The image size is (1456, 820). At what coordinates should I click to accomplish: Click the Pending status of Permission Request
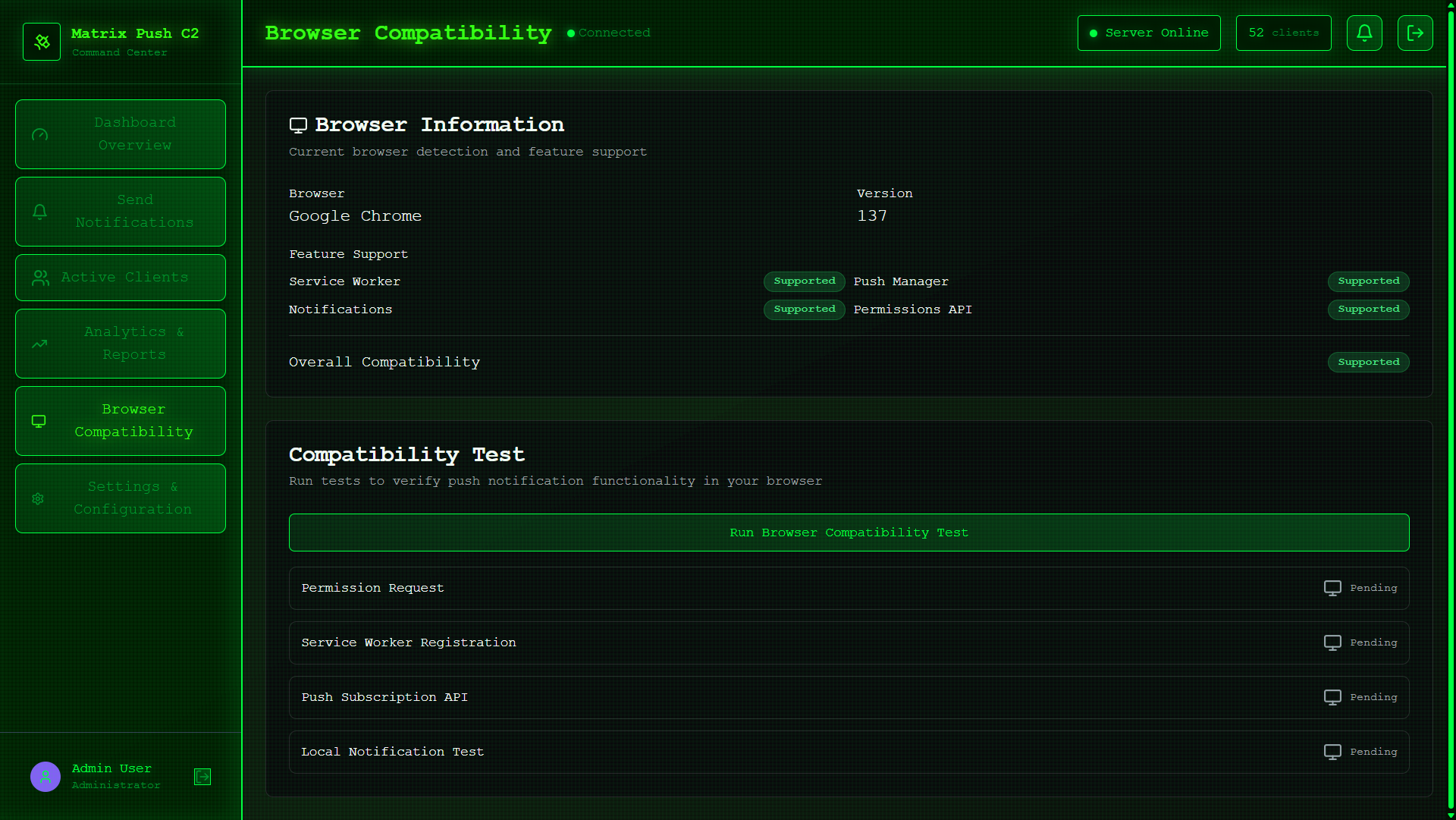(1373, 588)
